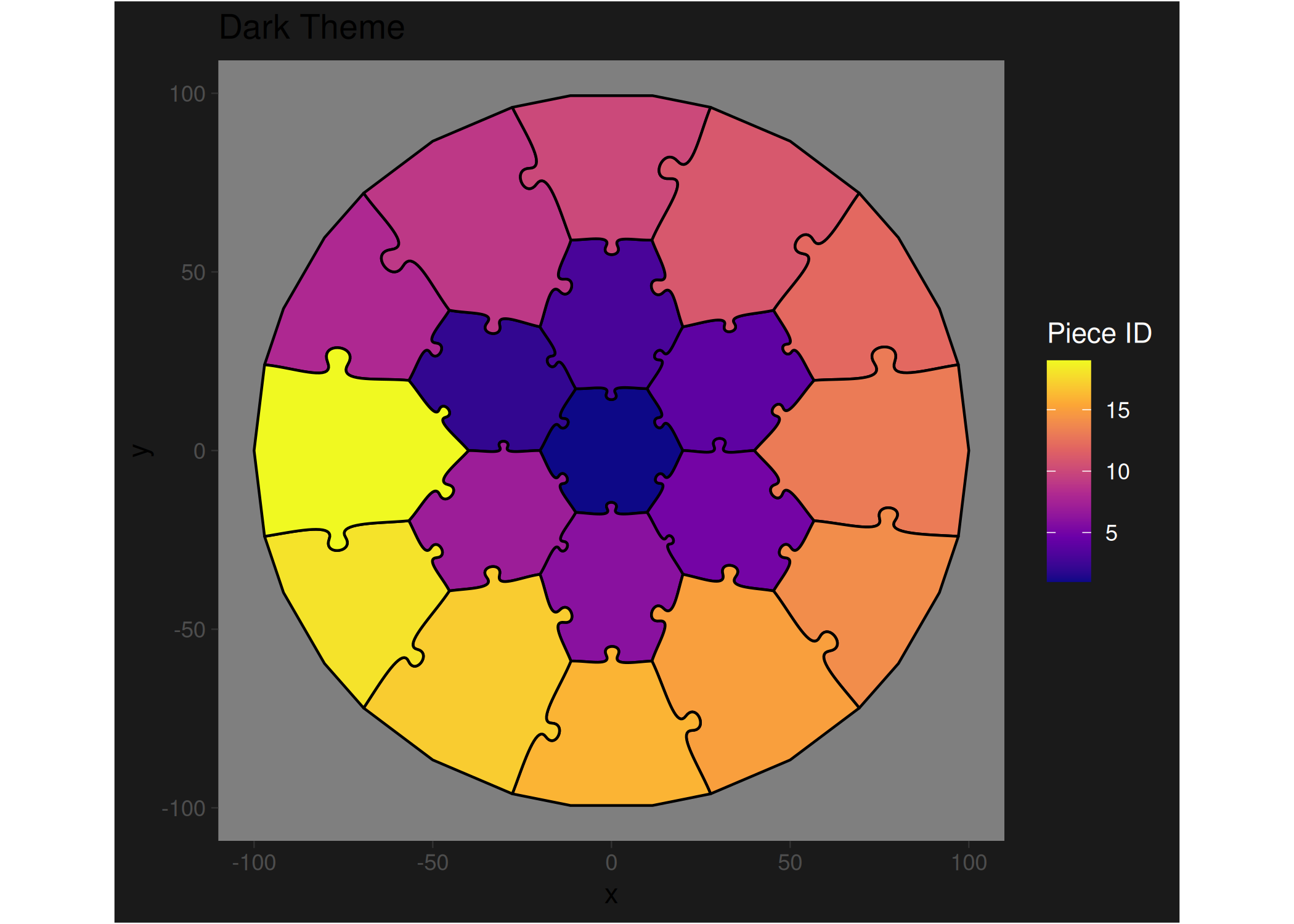Click the legend label 15
This screenshot has height=924, width=1294.
tap(1117, 410)
